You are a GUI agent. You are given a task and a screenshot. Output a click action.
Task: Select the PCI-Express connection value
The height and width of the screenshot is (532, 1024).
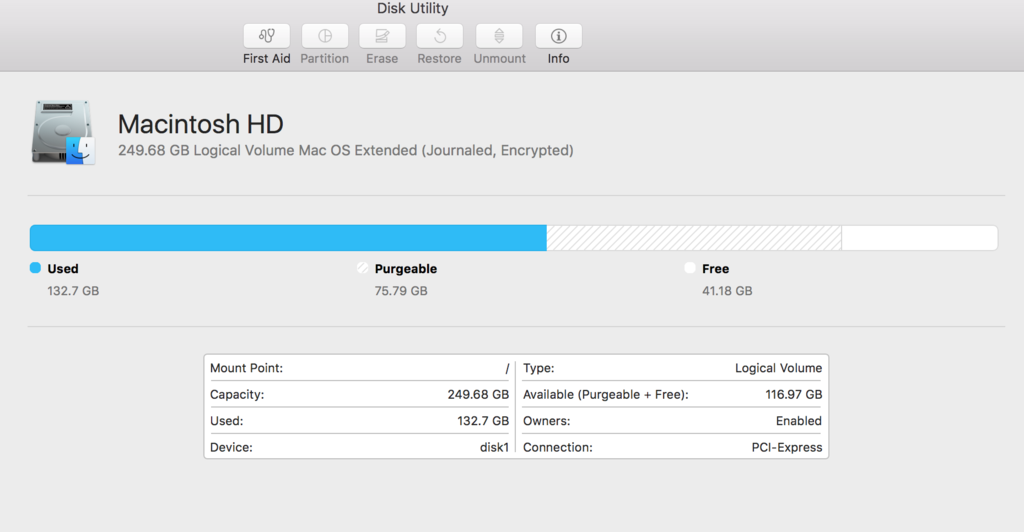787,448
